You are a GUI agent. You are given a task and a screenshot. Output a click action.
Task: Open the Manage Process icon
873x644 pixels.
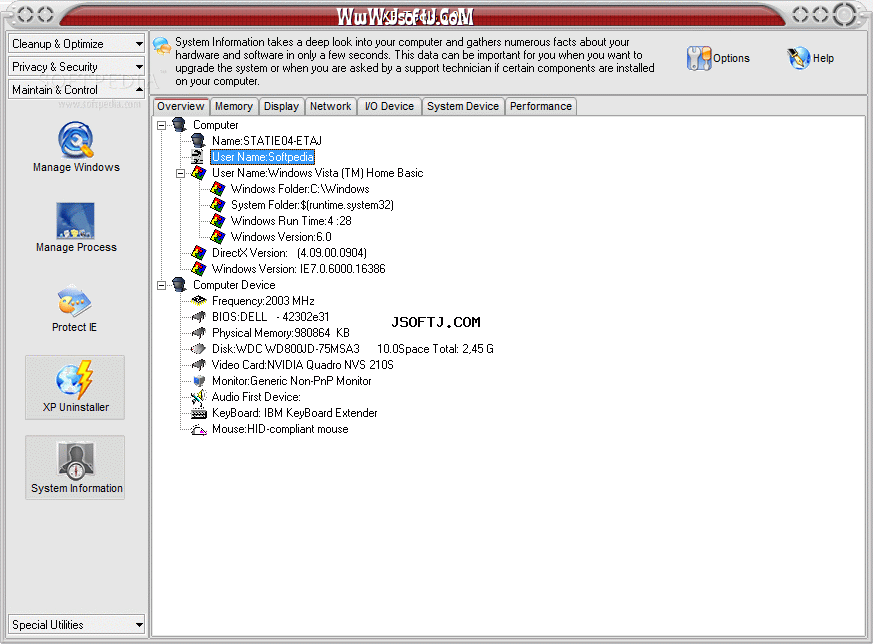tap(76, 220)
